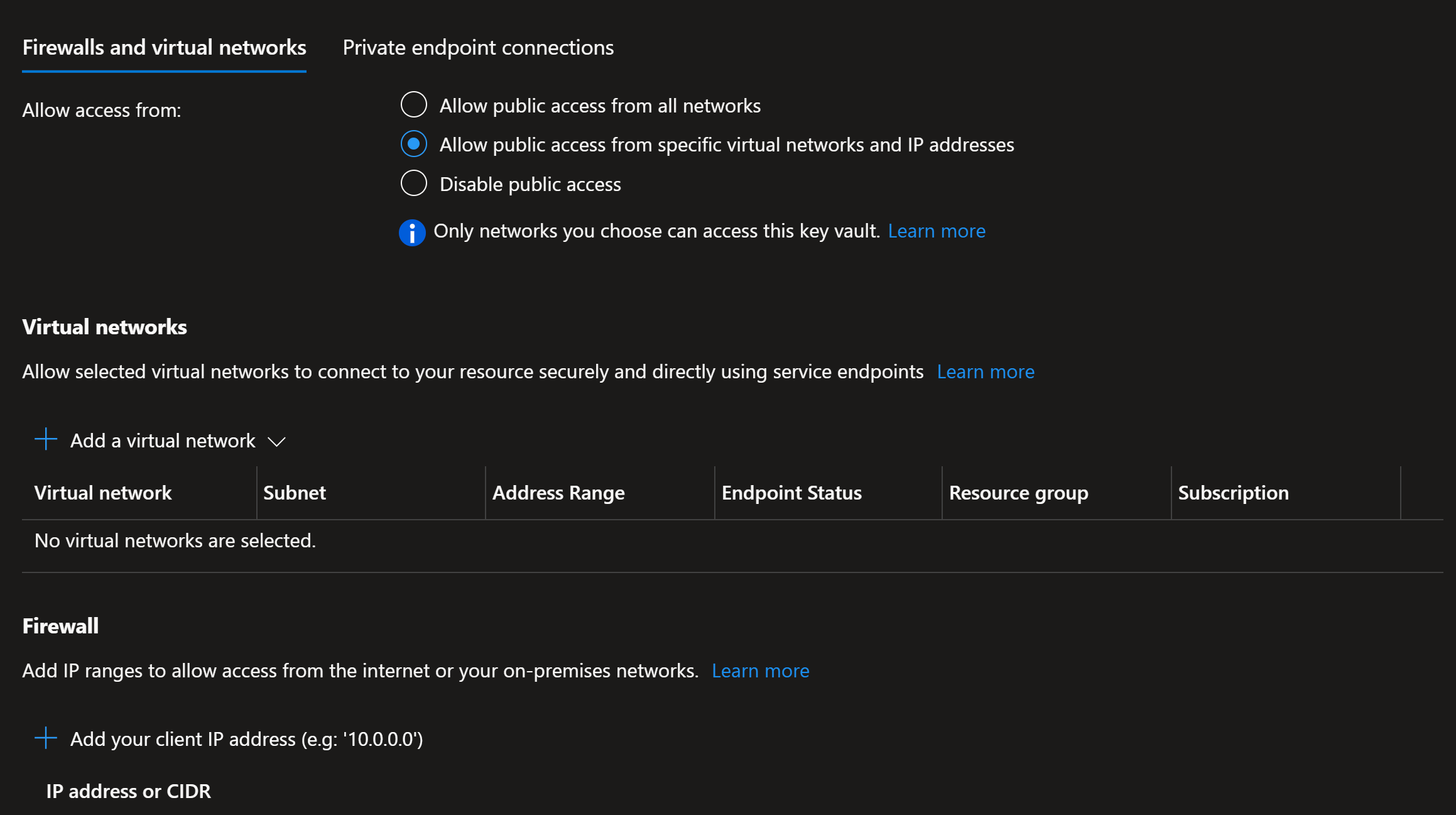Viewport: 1456px width, 815px height.
Task: Click the Endpoint Status column header
Action: [x=791, y=493]
